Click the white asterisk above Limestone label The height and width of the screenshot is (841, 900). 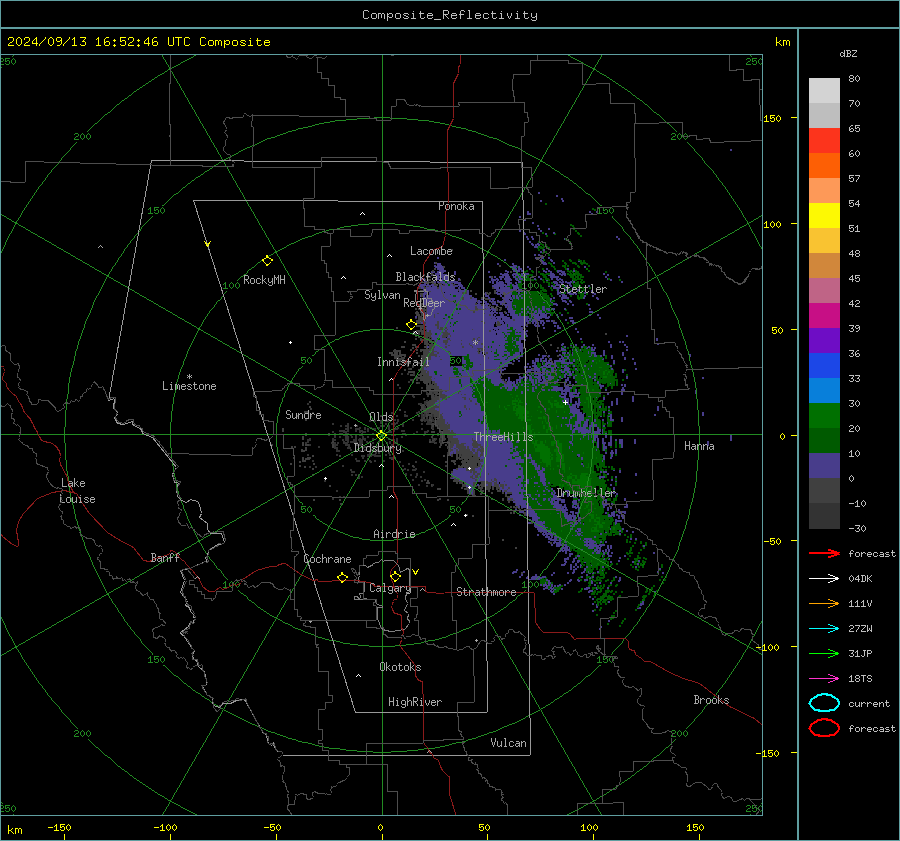[189, 377]
